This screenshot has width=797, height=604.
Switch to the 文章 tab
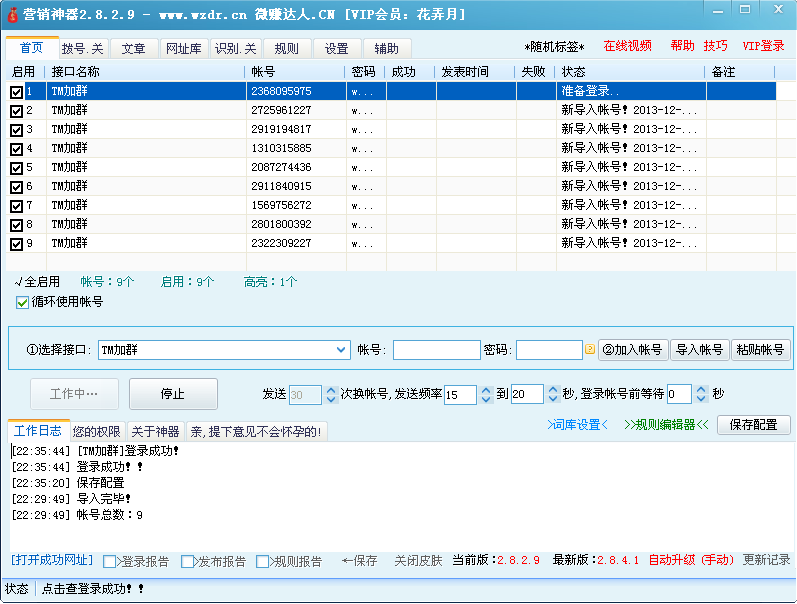(133, 48)
